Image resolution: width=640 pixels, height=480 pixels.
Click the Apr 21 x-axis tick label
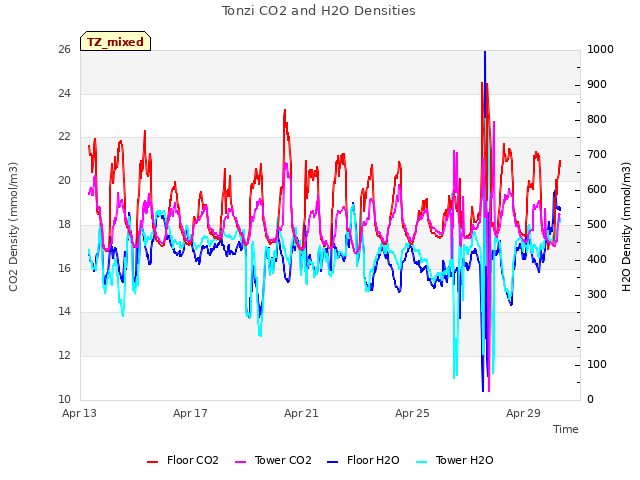(301, 413)
